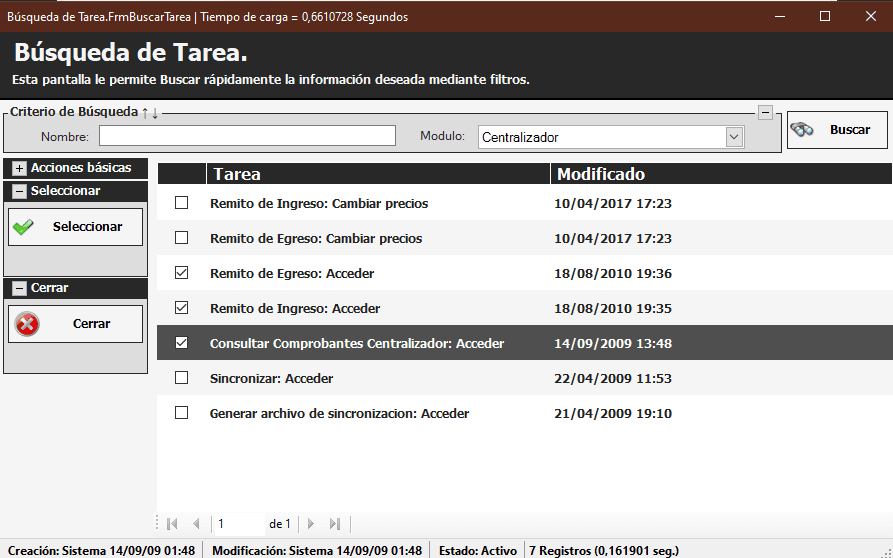The height and width of the screenshot is (558, 893).
Task: Tick Generar archivo de sincronizacion checkbox
Action: coord(181,413)
